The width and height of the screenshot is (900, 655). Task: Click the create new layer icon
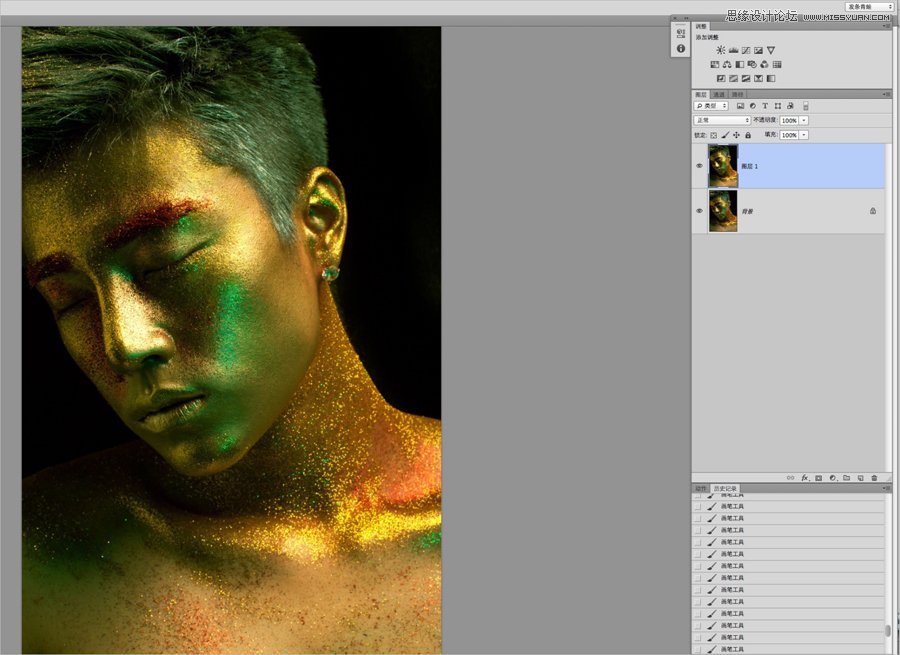[x=860, y=478]
